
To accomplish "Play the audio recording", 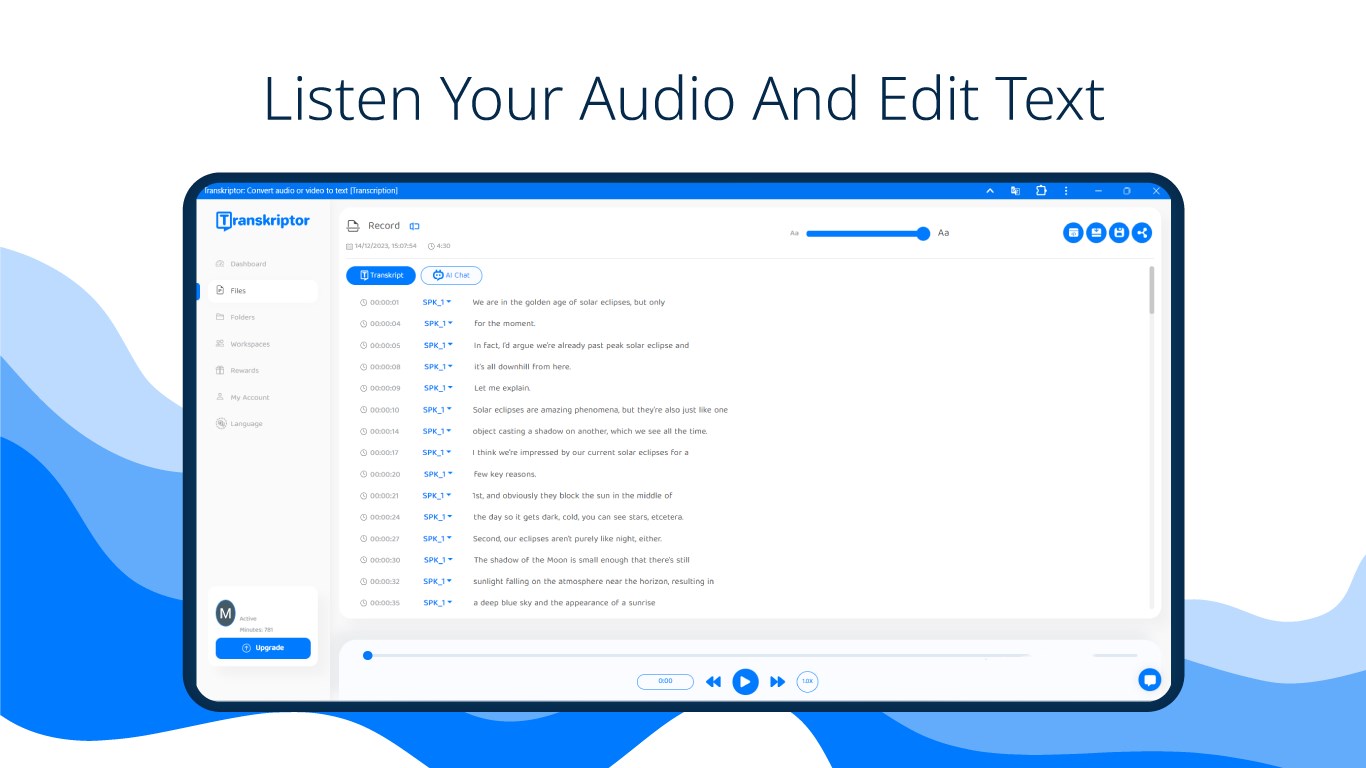I will click(745, 682).
